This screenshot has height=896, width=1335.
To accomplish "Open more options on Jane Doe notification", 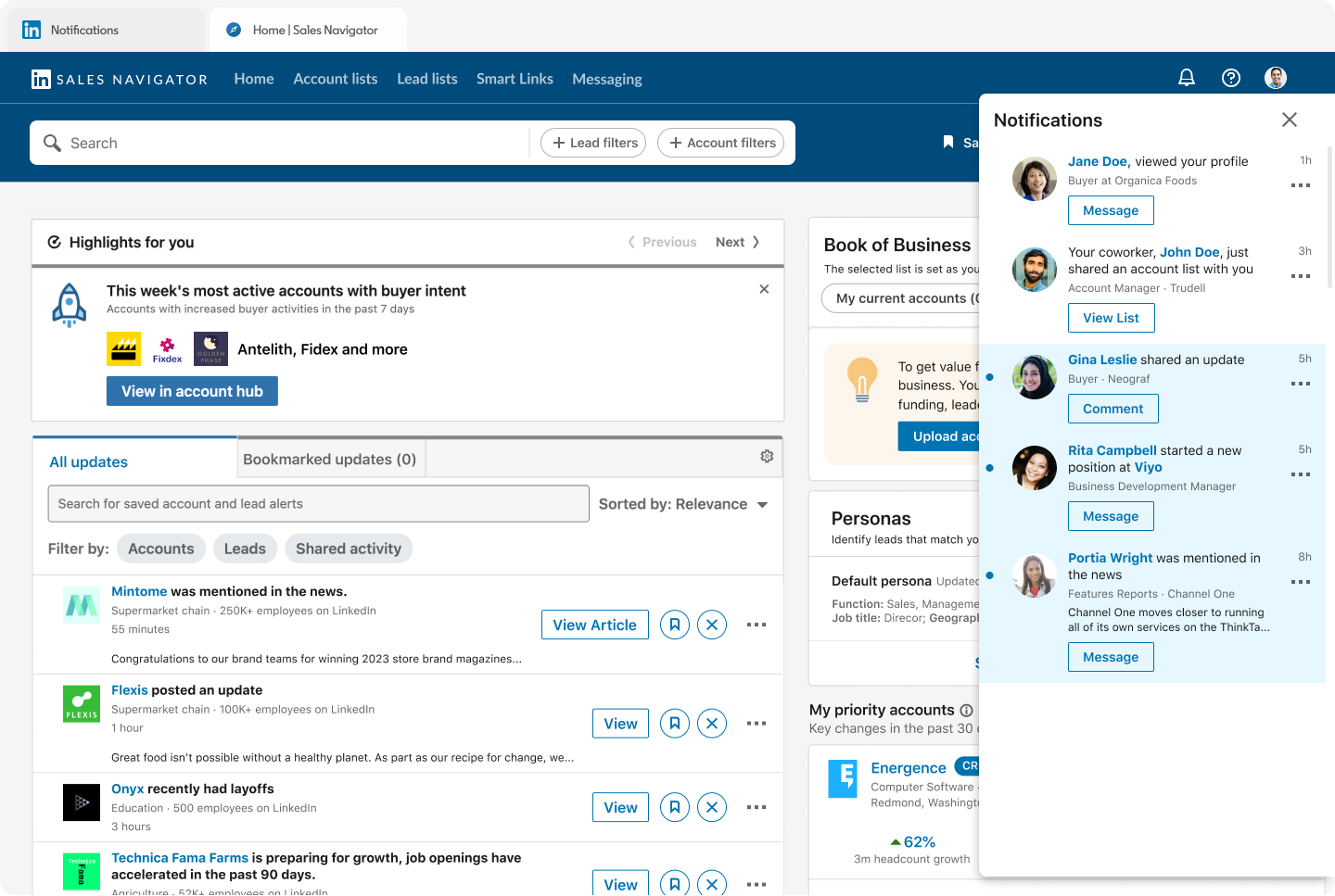I will (1301, 185).
